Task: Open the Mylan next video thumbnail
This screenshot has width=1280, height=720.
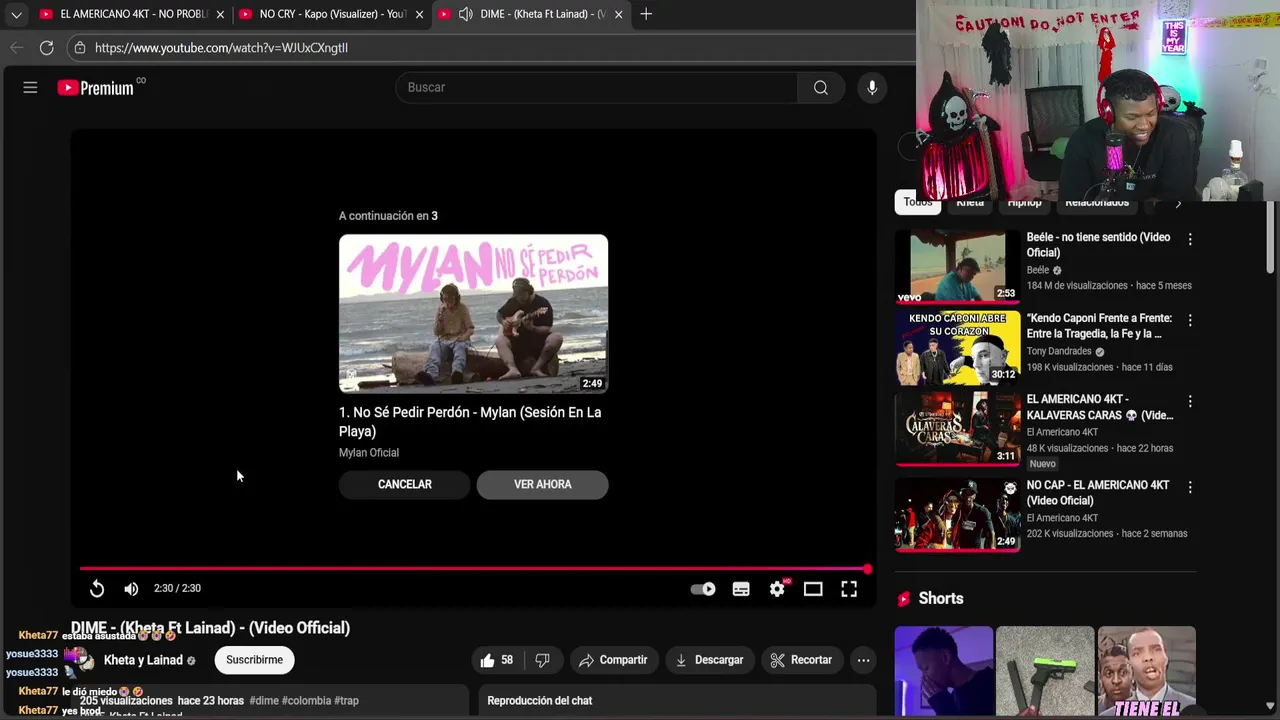Action: [x=473, y=314]
